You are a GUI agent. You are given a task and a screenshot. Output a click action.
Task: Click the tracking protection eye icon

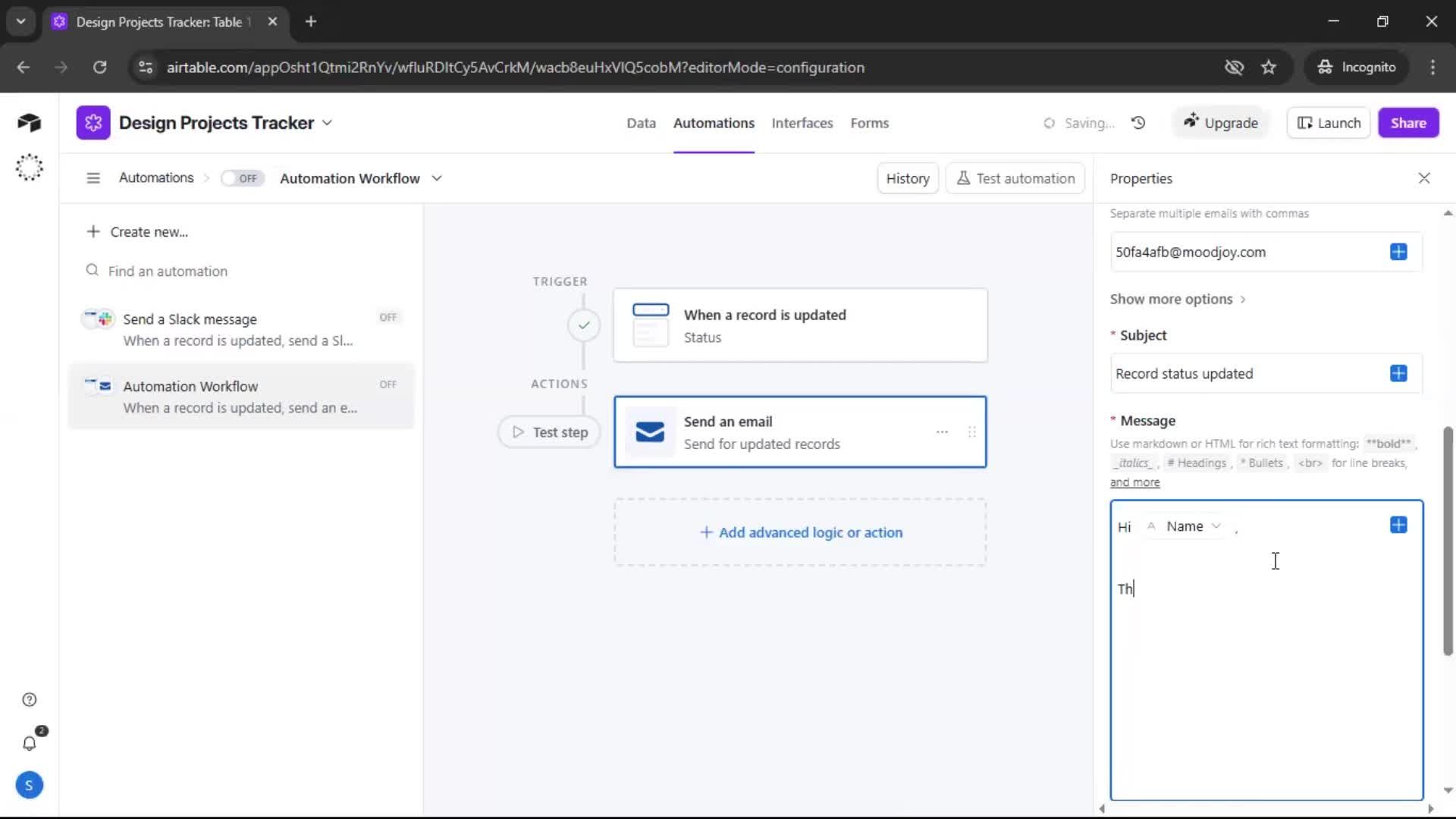click(x=1234, y=67)
